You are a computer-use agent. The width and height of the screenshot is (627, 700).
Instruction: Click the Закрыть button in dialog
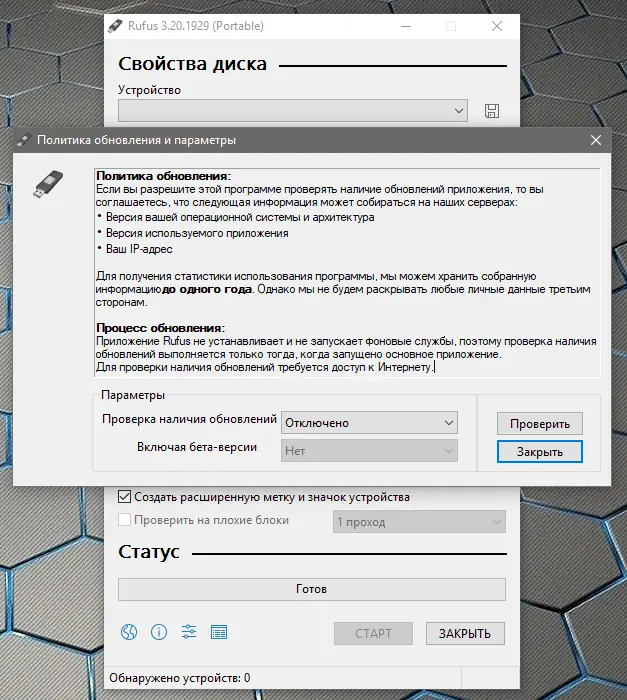[x=539, y=451]
